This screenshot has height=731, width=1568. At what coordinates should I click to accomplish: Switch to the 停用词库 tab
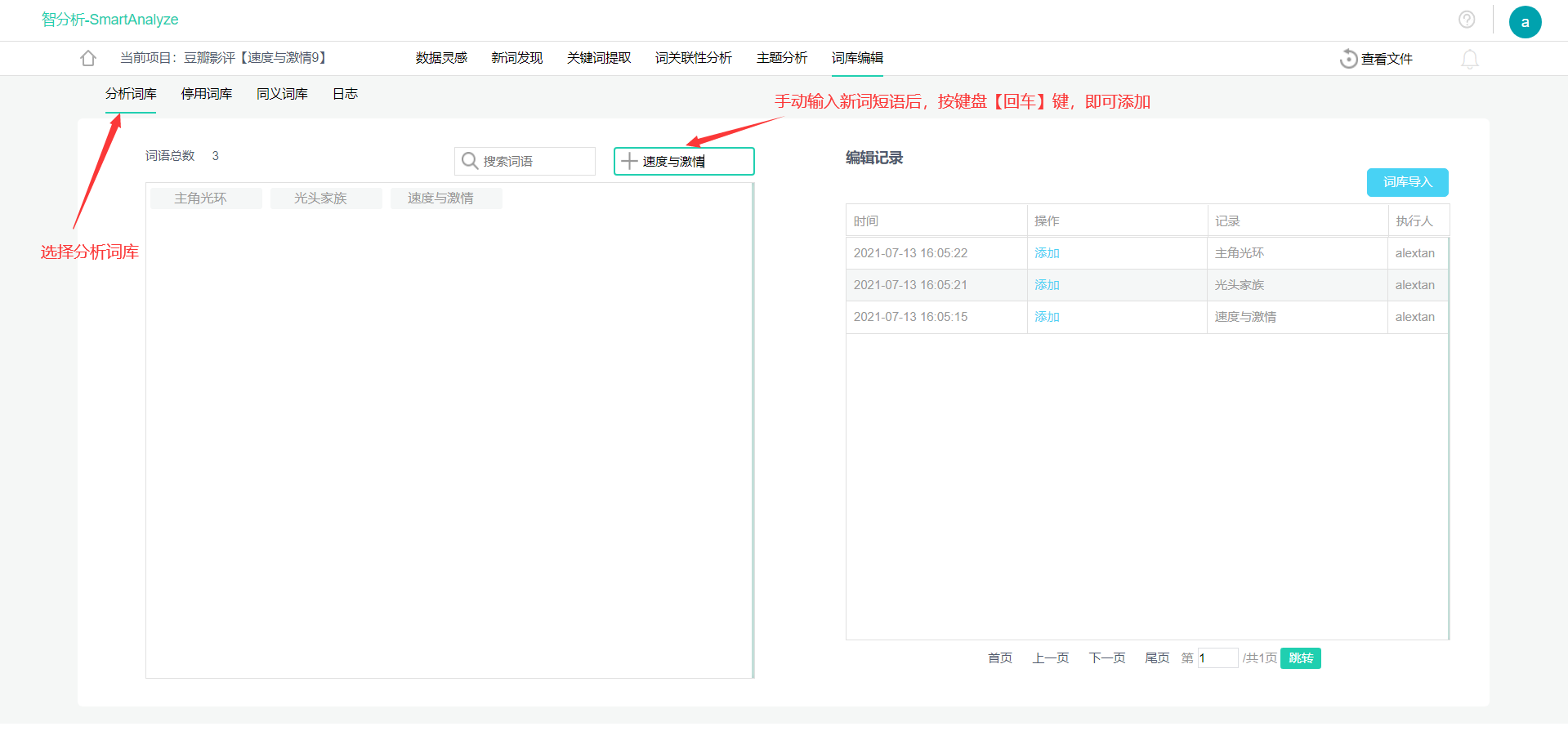pyautogui.click(x=207, y=94)
